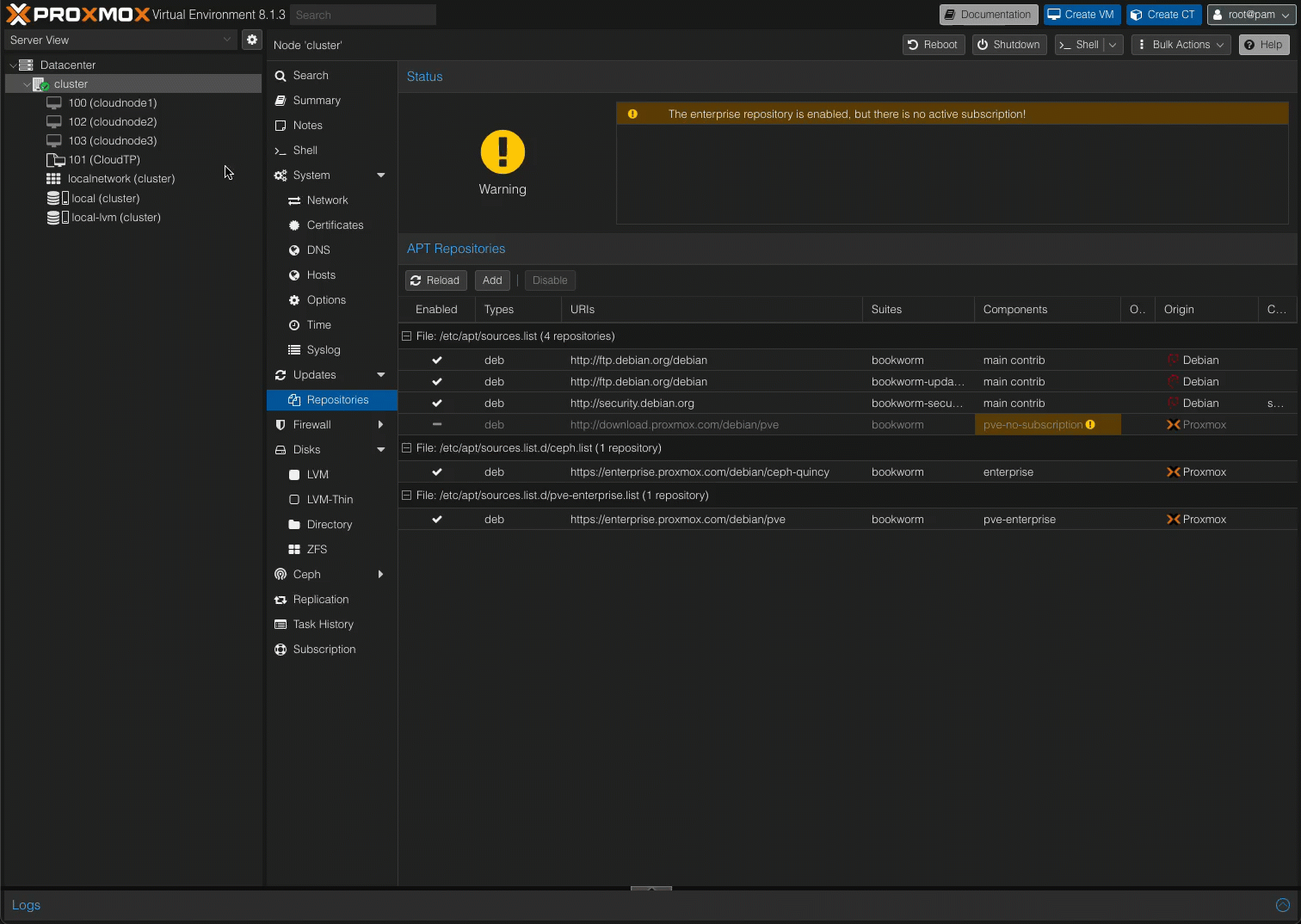Select the ceph-quincy enterprise repository row
Screen dimensions: 1301x924
(848, 472)
